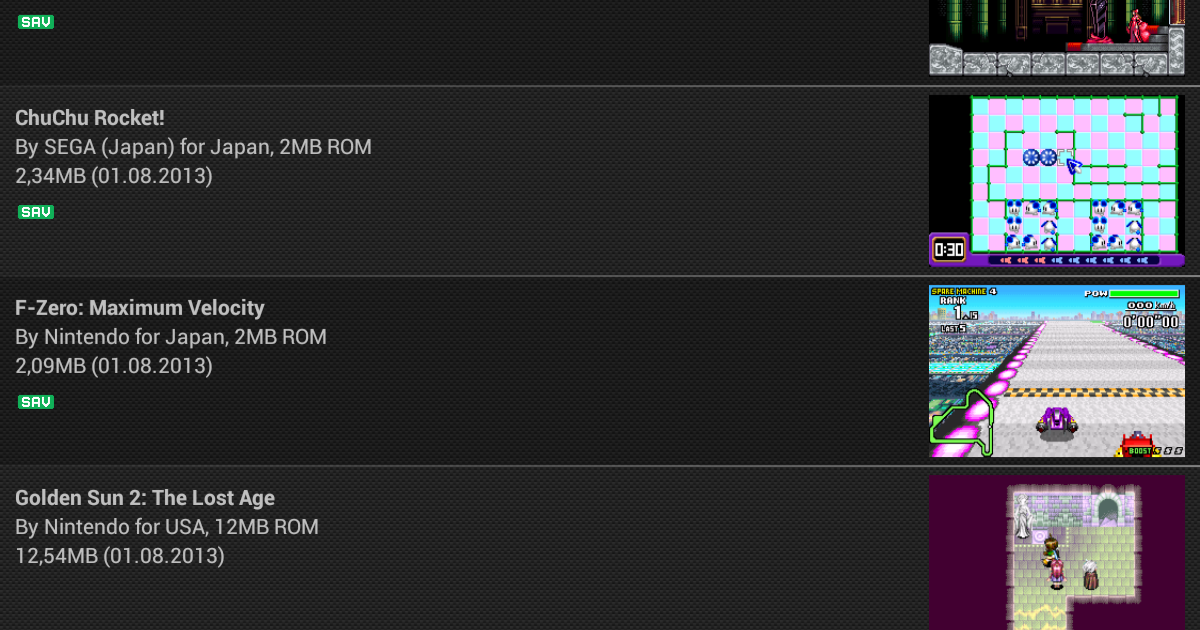Open the F-Zero racing screenshot thumbnail

[x=1057, y=371]
